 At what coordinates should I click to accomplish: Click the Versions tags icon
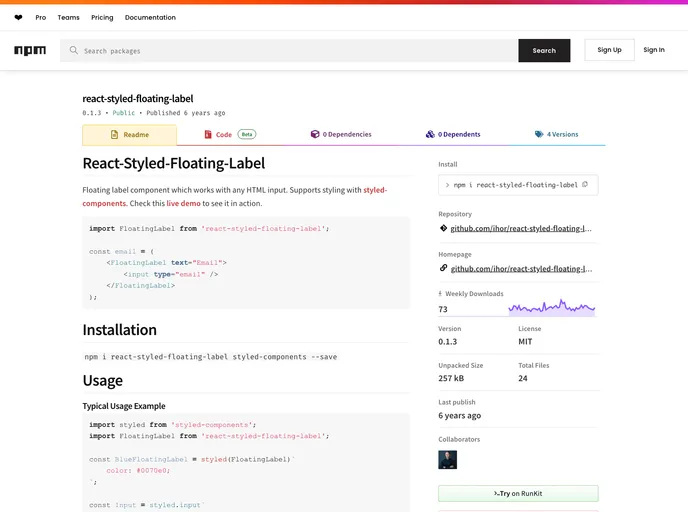click(539, 134)
